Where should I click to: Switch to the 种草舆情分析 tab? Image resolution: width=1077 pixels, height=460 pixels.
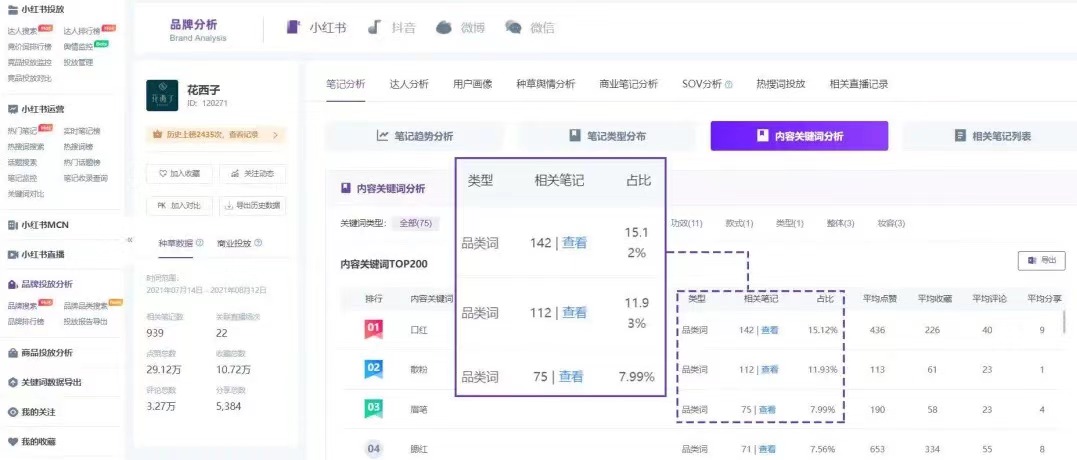[546, 84]
